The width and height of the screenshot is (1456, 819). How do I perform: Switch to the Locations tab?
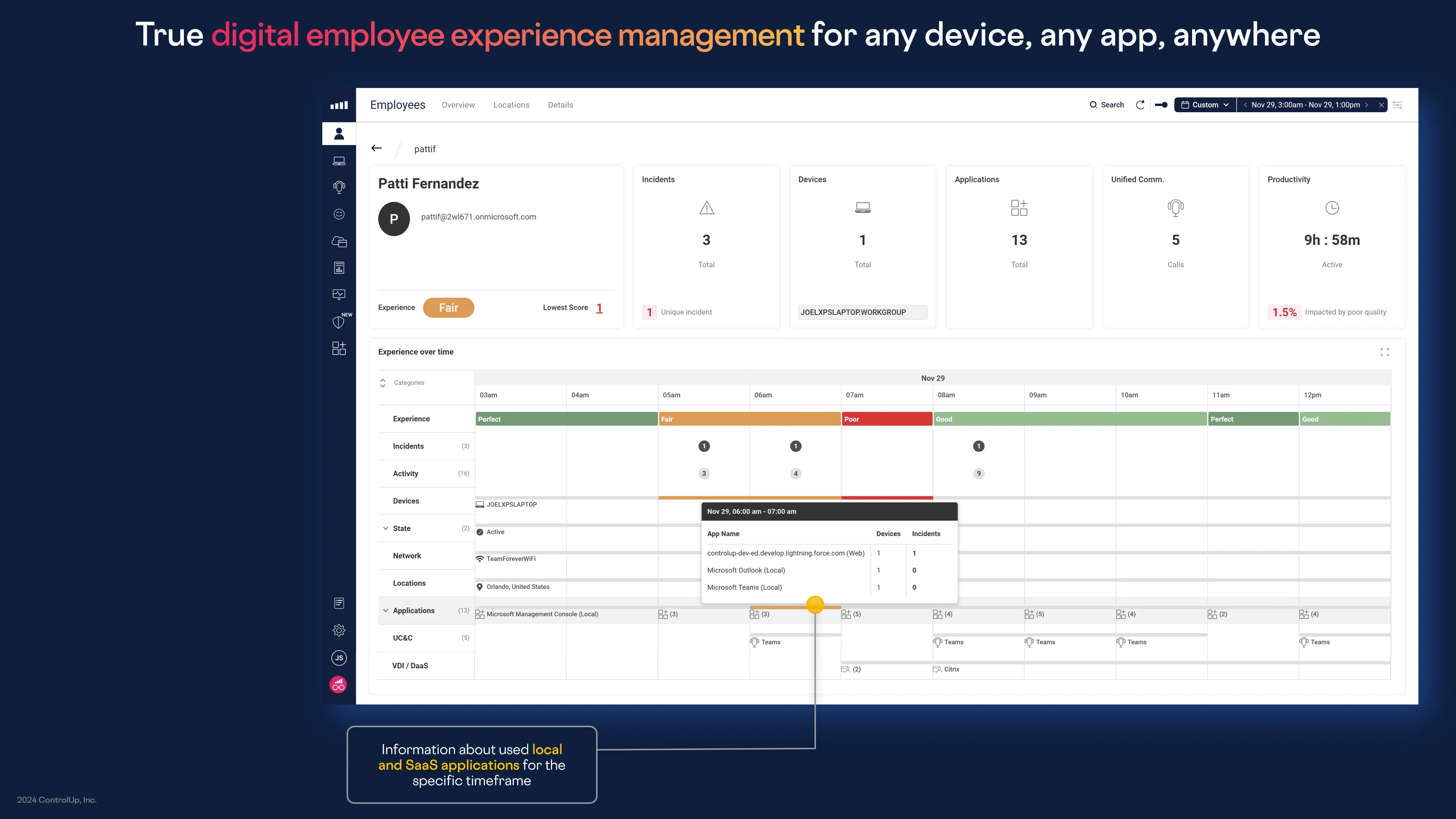click(511, 105)
